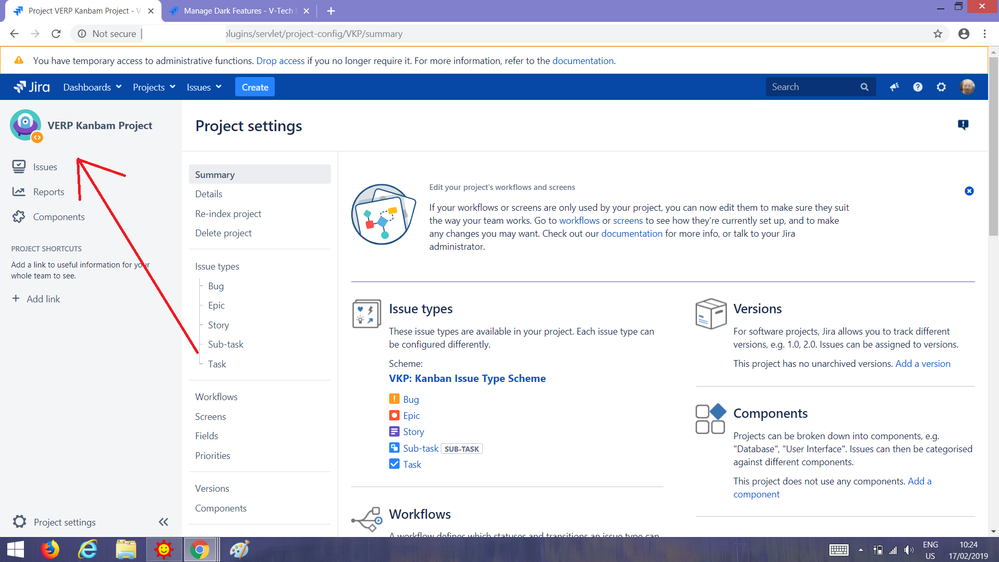The image size is (999, 562).
Task: Open Issue types settings entry
Action: point(217,266)
